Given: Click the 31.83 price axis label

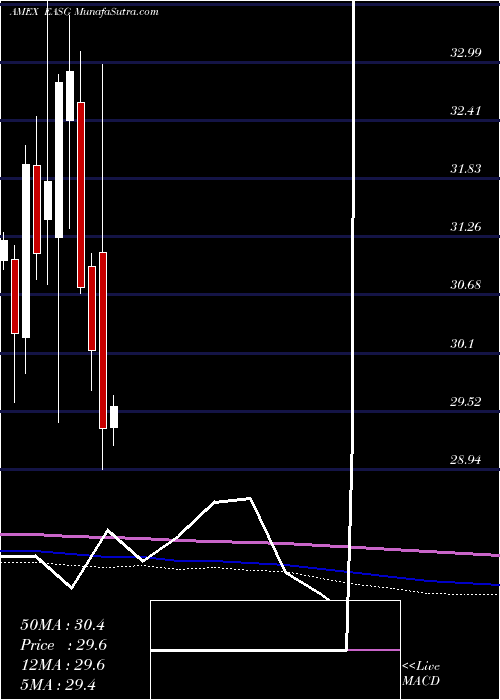Looking at the screenshot, I should (x=466, y=168).
